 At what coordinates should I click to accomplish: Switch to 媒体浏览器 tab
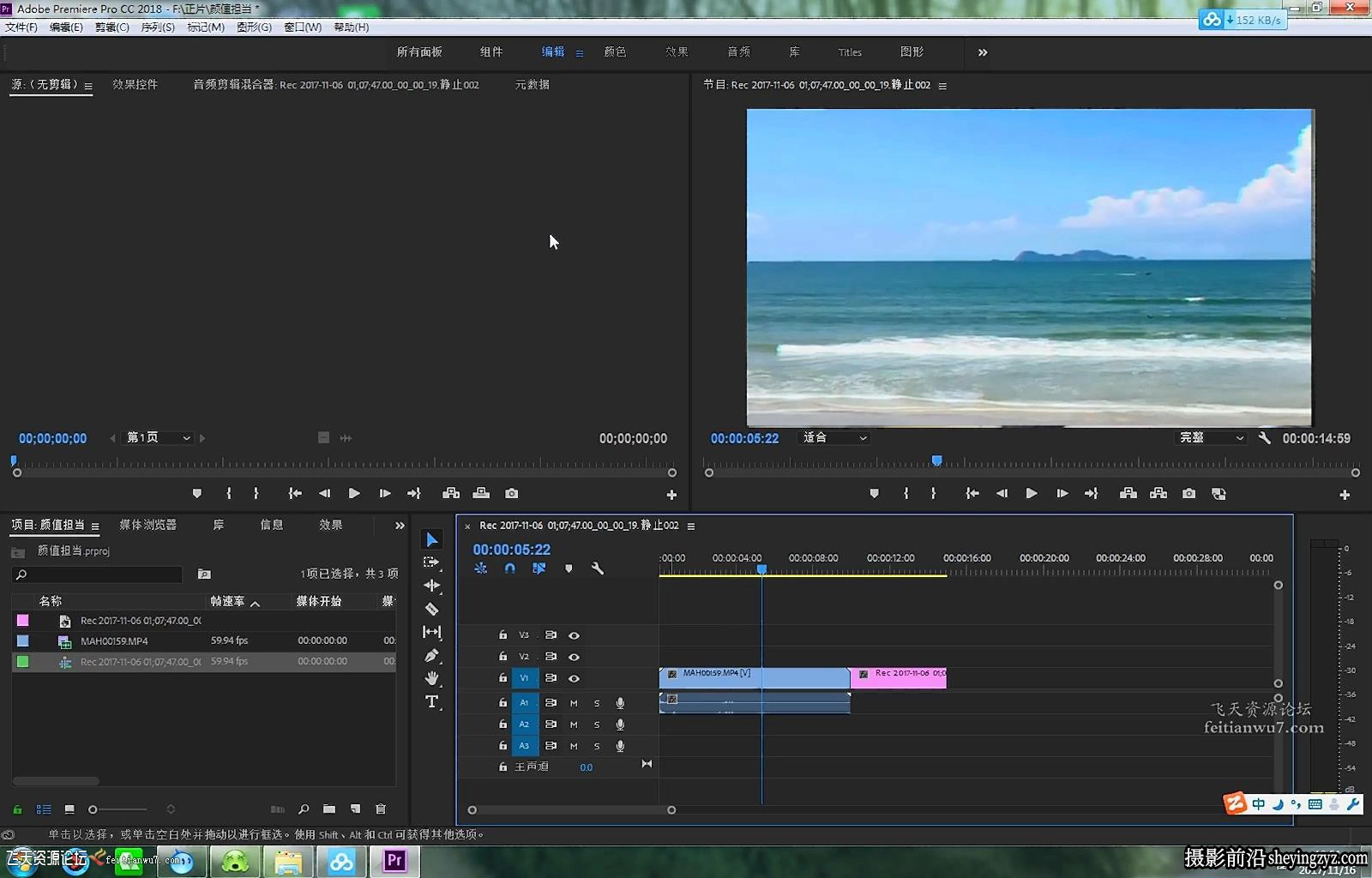click(148, 525)
